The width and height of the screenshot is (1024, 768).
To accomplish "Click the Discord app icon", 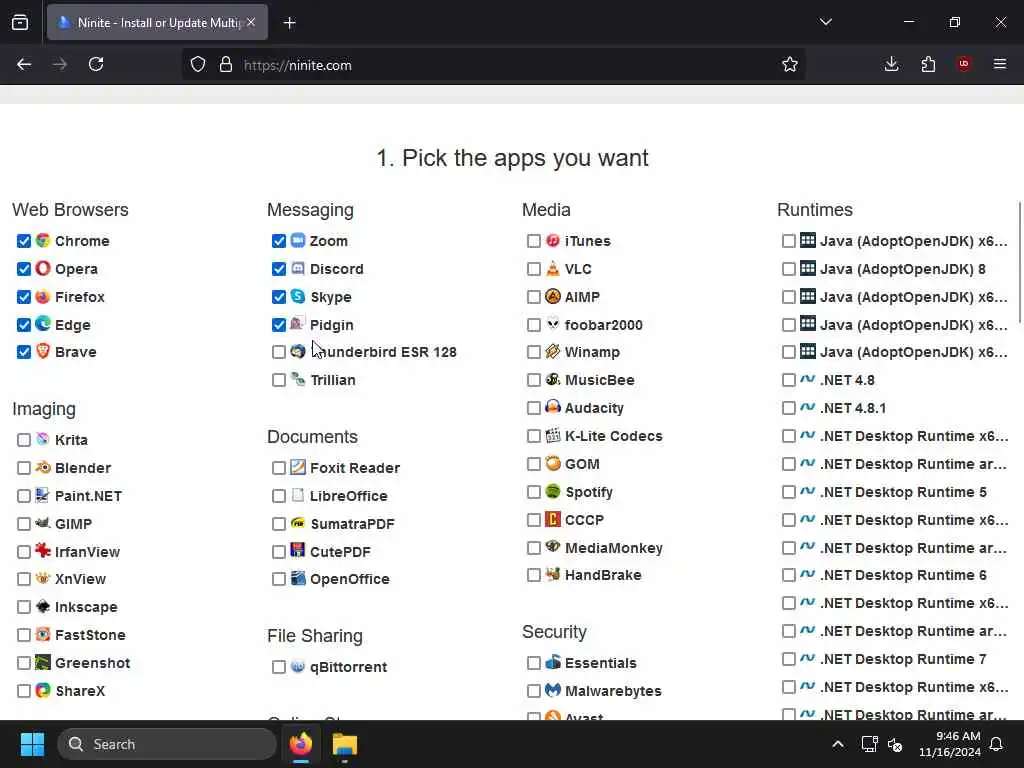I will click(298, 268).
